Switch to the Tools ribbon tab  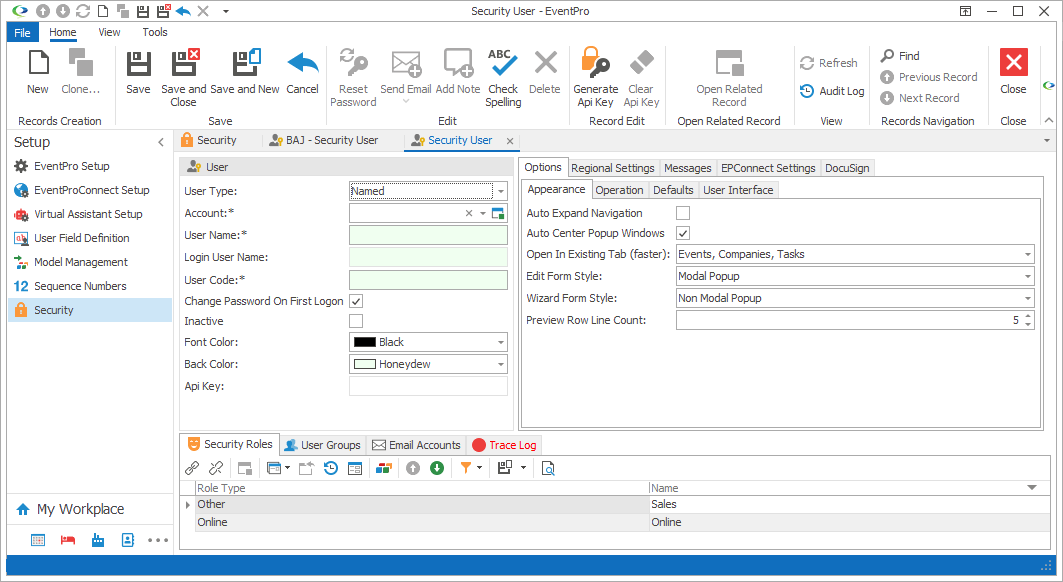155,32
